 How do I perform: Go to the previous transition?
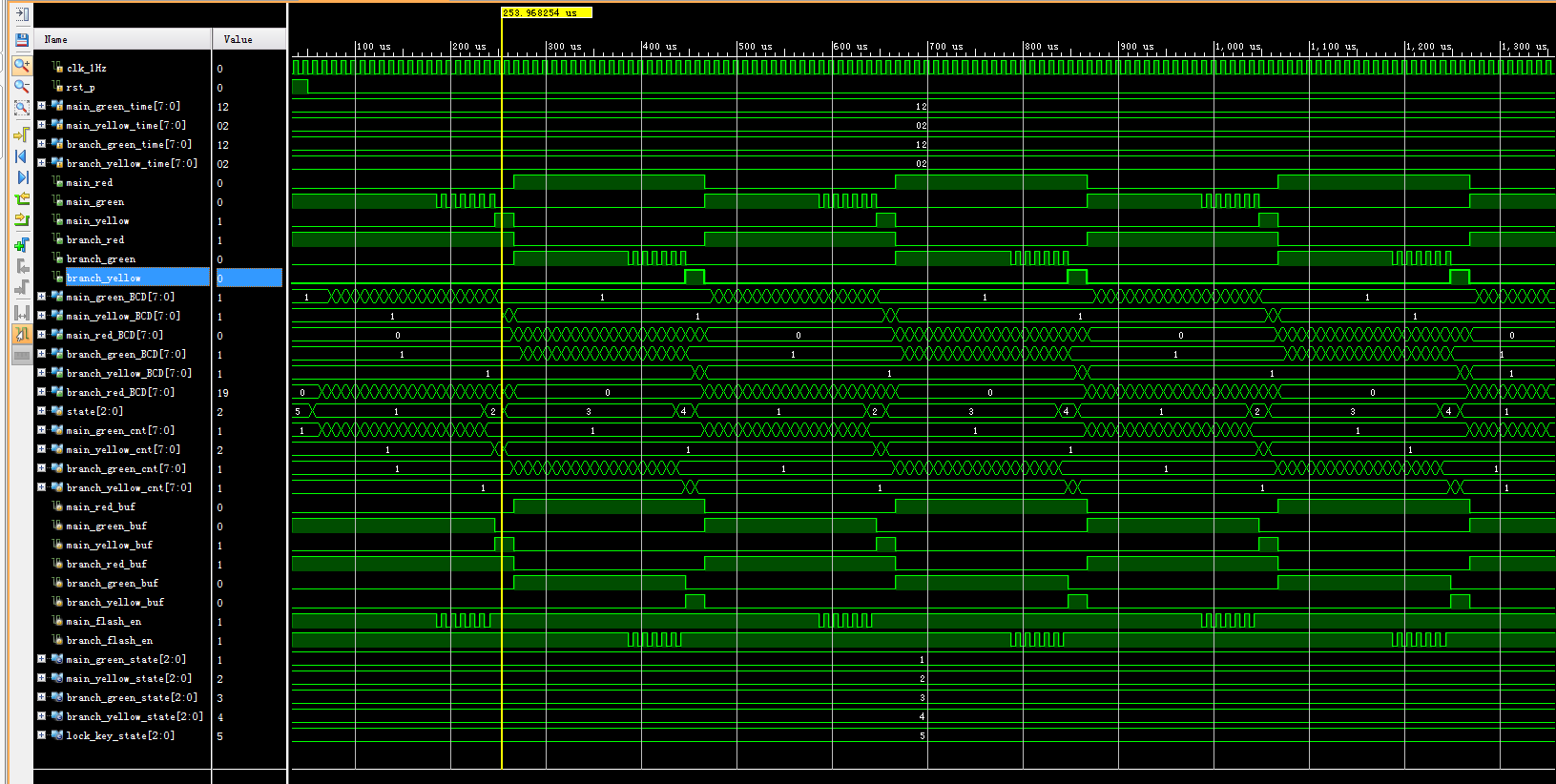click(x=21, y=199)
